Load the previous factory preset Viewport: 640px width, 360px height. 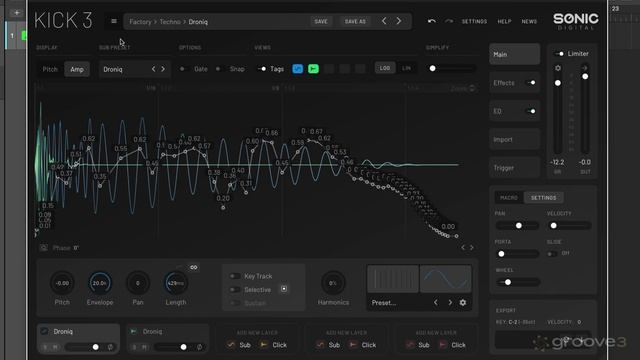(384, 21)
